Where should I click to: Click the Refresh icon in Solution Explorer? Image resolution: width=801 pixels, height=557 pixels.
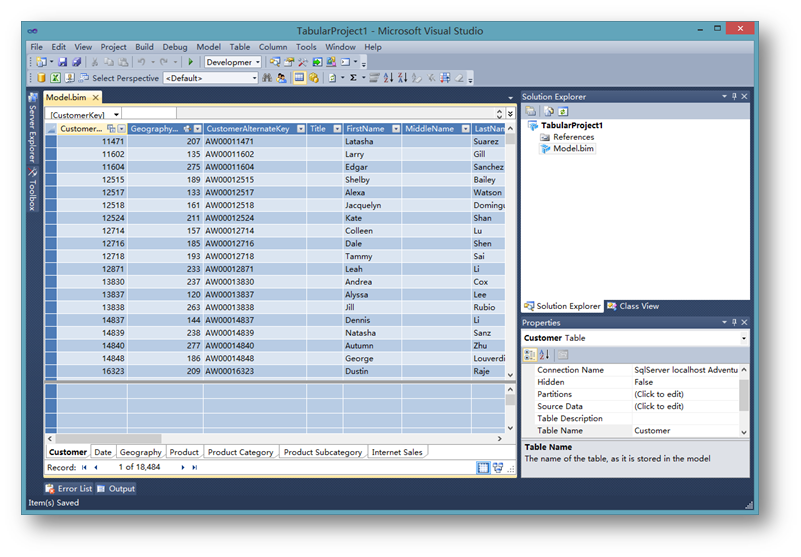[563, 111]
